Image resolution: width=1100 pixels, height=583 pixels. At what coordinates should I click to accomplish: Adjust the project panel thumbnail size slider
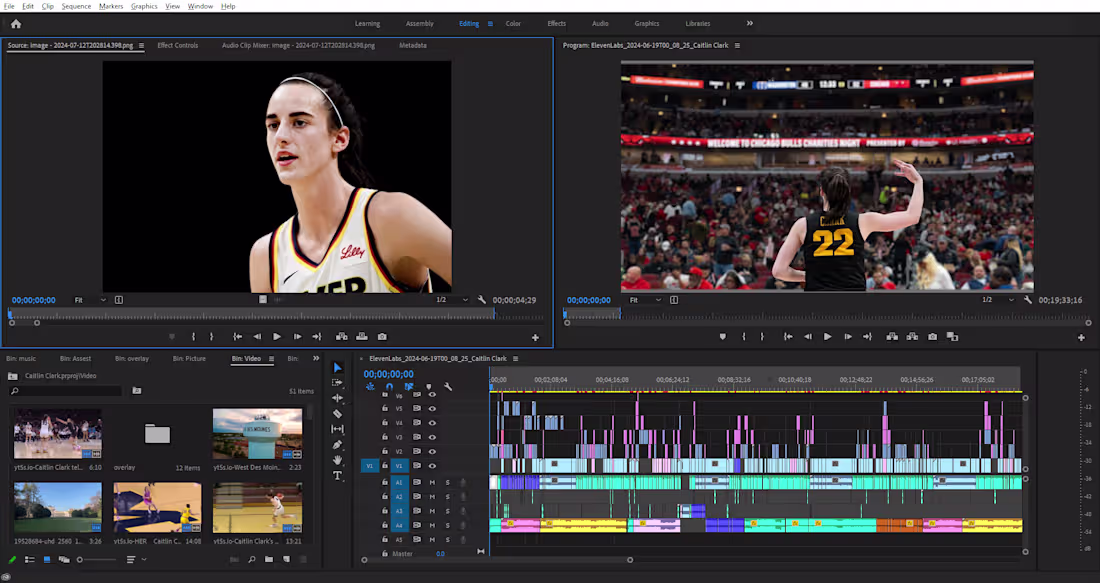pos(97,559)
